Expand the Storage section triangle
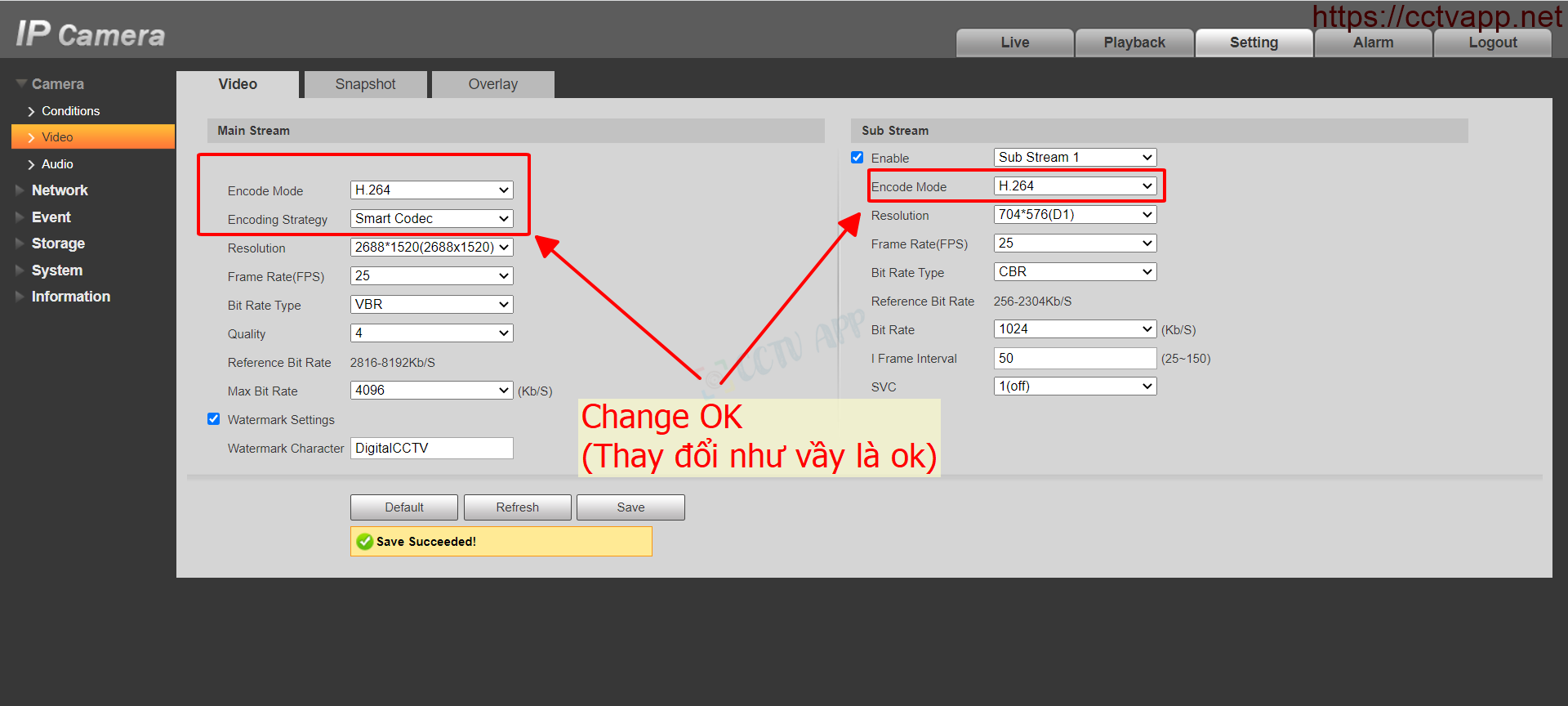Viewport: 1568px width, 706px height. click(20, 244)
